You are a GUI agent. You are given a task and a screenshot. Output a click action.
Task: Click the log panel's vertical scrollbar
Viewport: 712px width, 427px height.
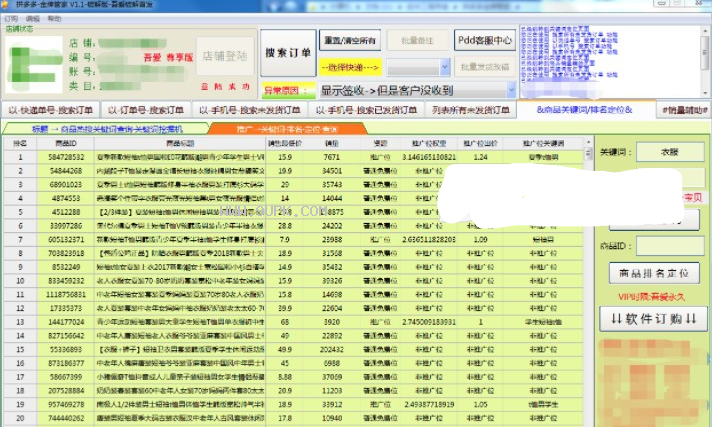[705, 60]
